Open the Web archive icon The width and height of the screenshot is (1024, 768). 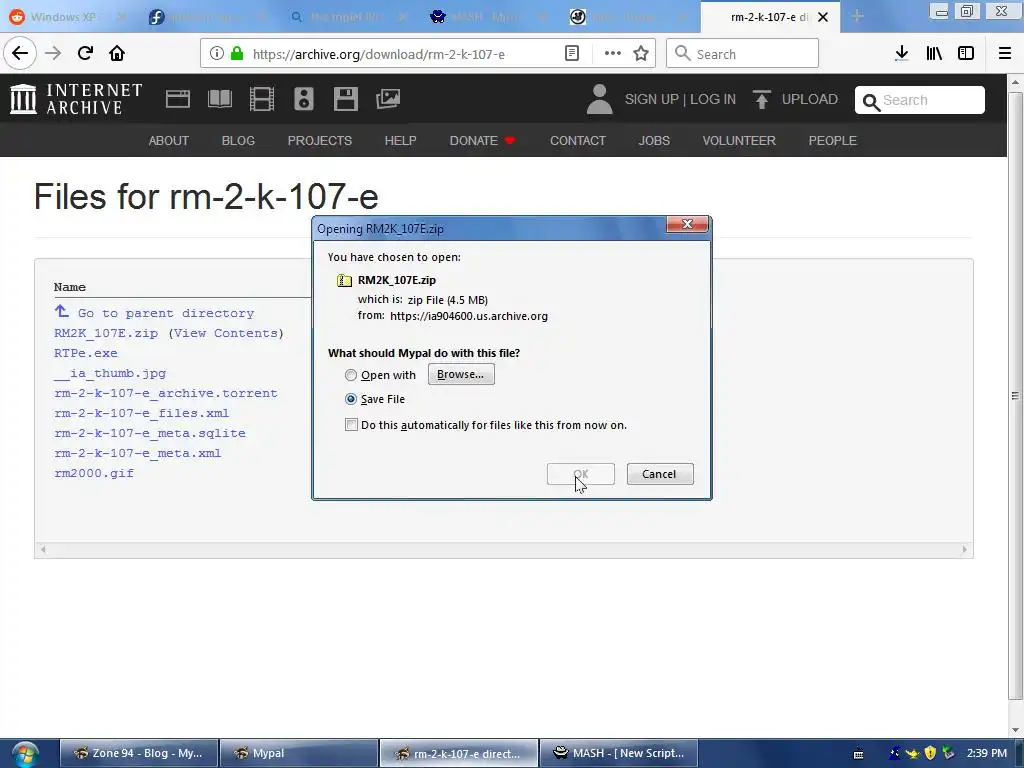(x=178, y=99)
